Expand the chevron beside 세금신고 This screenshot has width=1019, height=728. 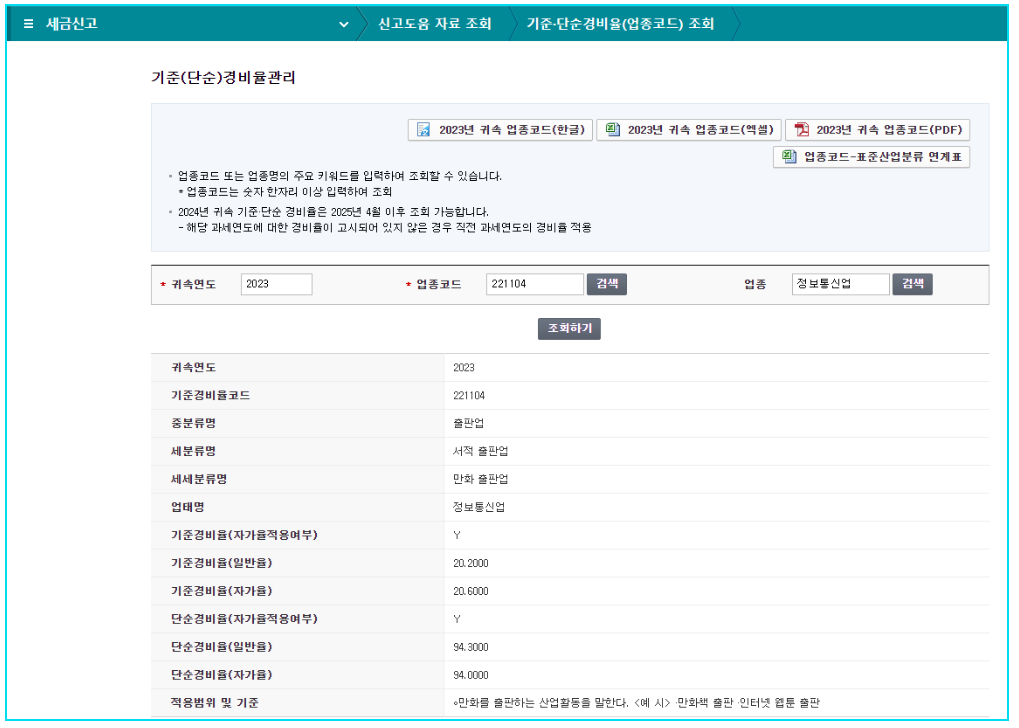click(344, 23)
